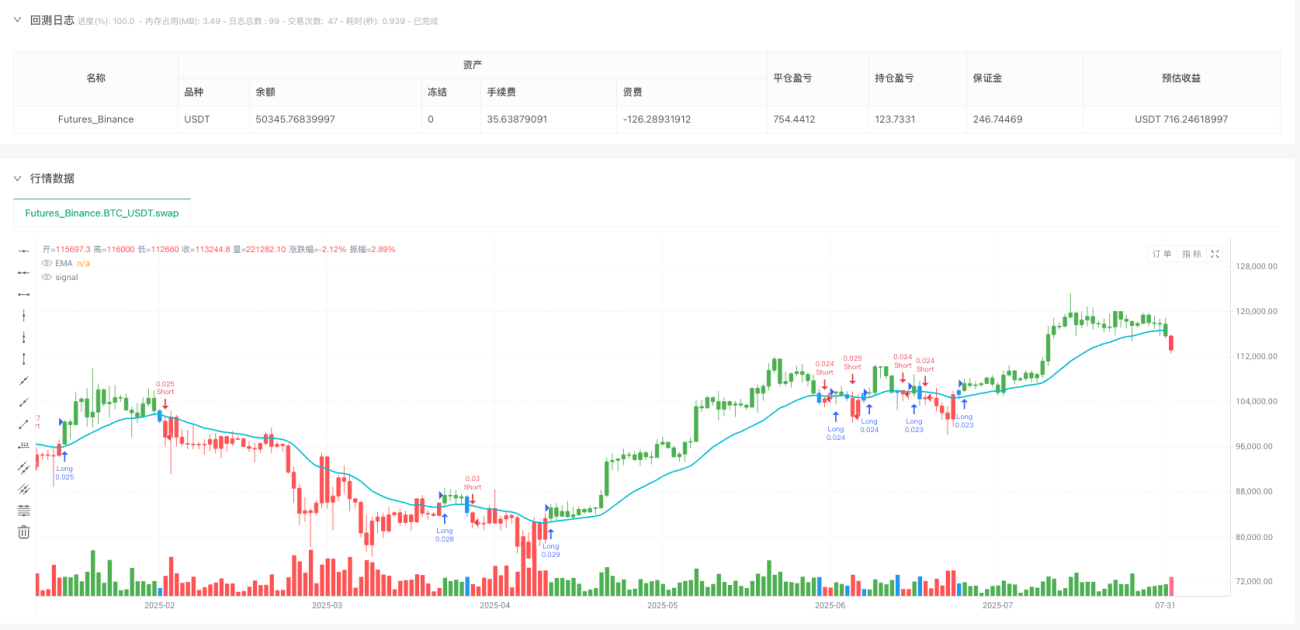Collapse the 回测日志 section chevron

[17, 19]
